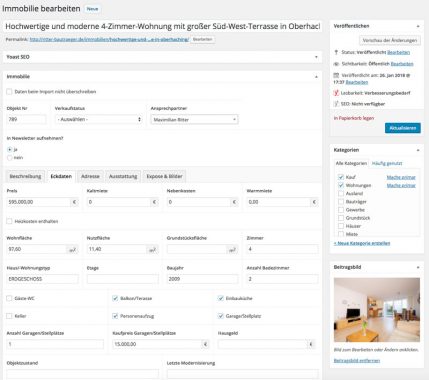Click Bearbeiten link next to Sichtbarkeit
Viewport: 429px width, 380px height.
(x=402, y=64)
